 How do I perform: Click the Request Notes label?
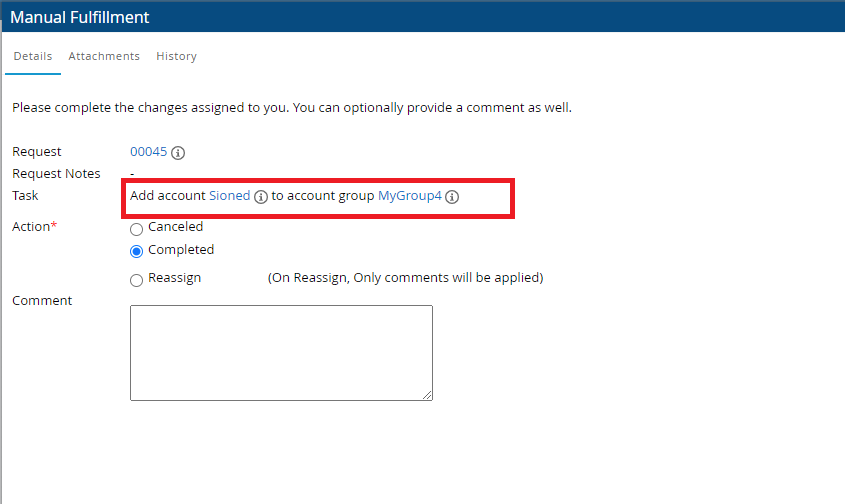click(56, 174)
